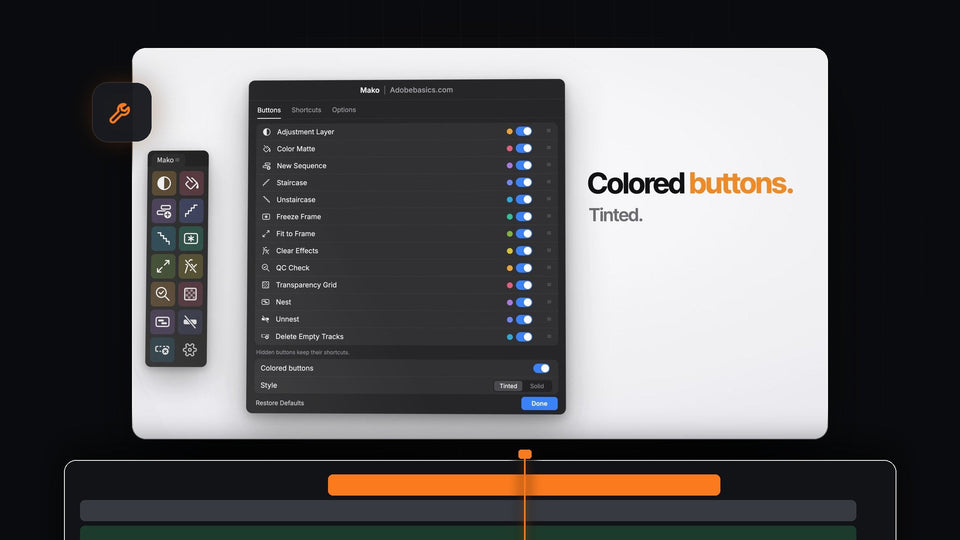Viewport: 960px width, 540px height.
Task: Pick the orange color dot for Adjustment Layer
Action: pos(509,132)
